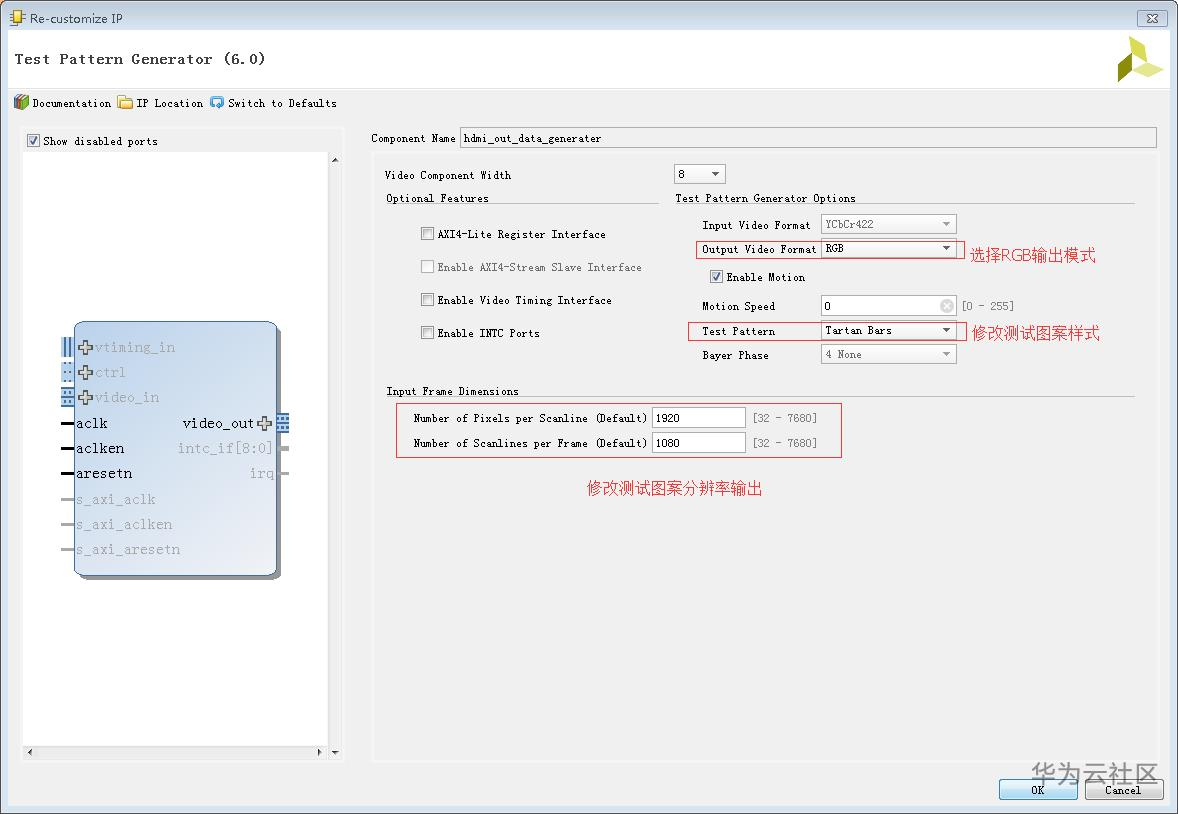Viewport: 1178px width, 814px height.
Task: Click the Documentation link
Action: click(71, 103)
